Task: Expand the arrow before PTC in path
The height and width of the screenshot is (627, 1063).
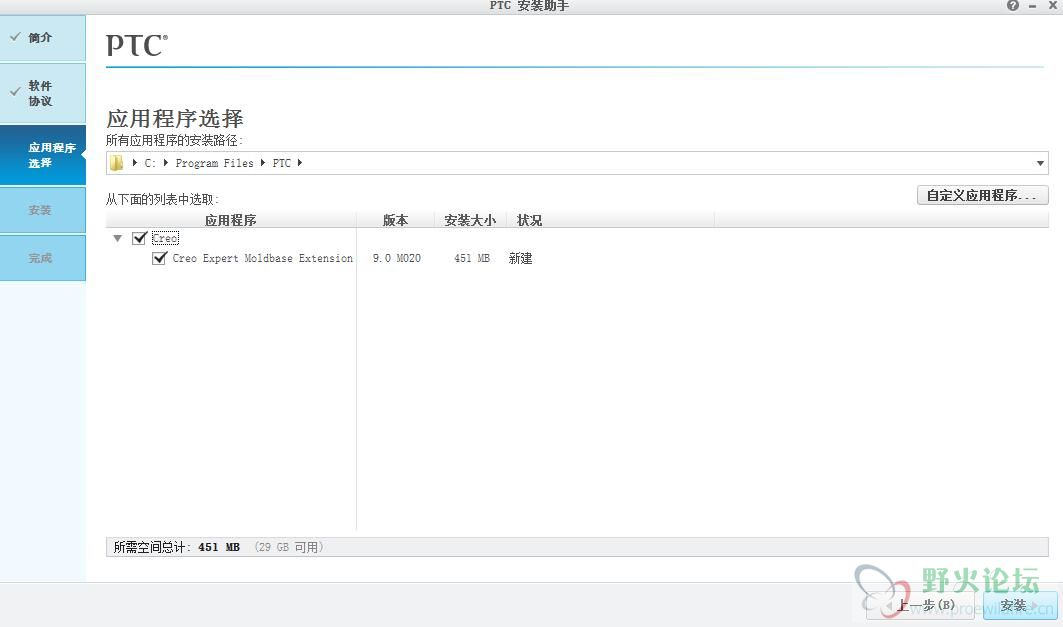Action: click(x=263, y=163)
